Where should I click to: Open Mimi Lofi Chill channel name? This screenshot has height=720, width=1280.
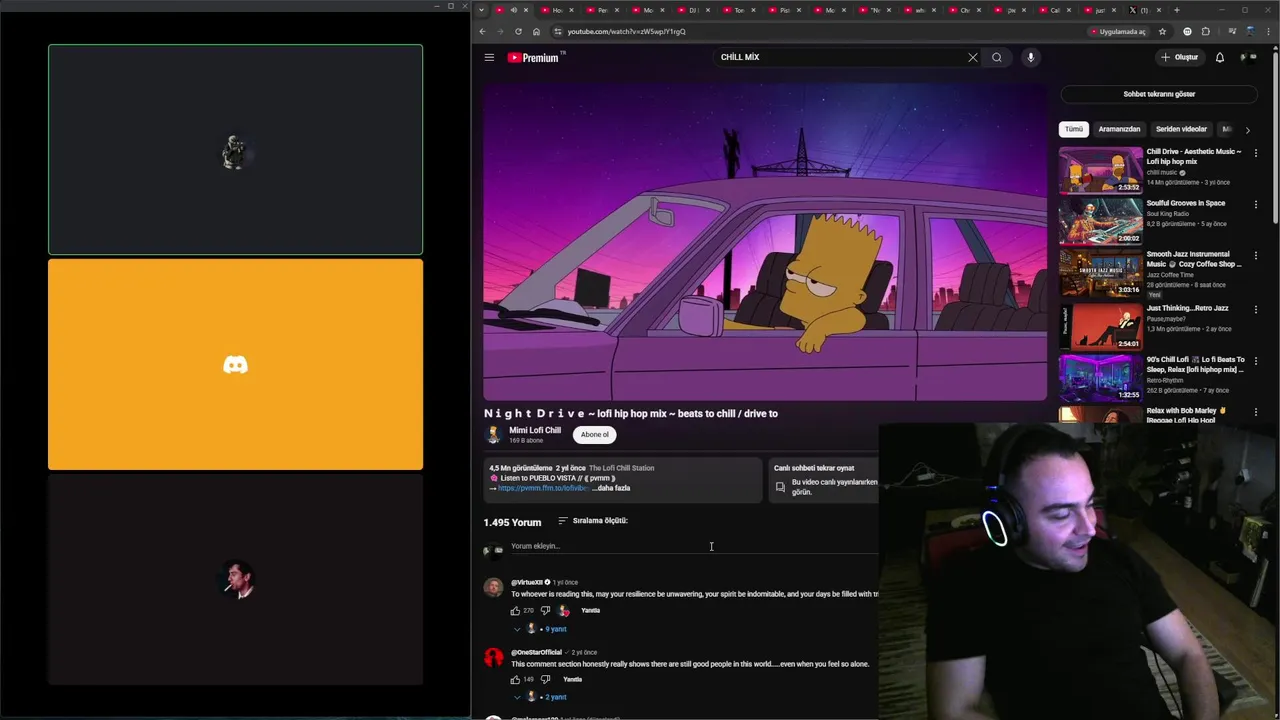pos(535,430)
